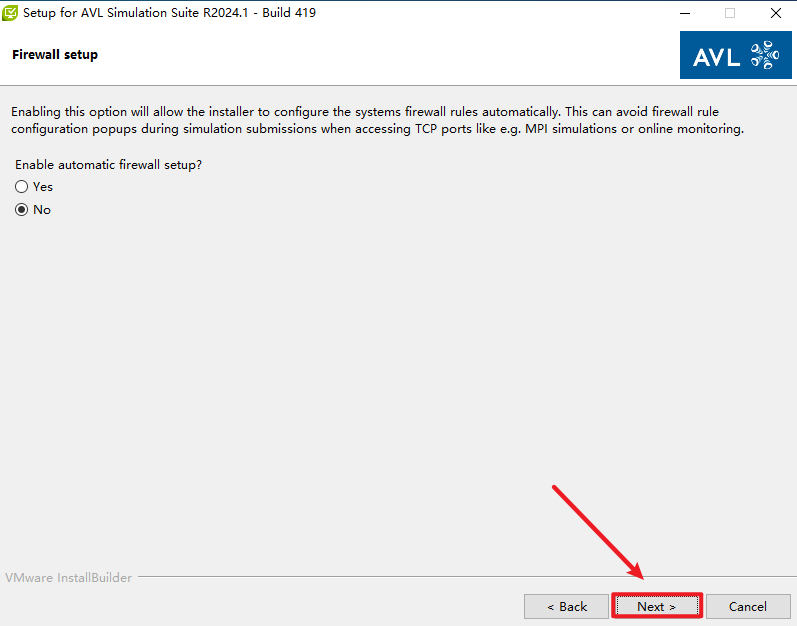Click the red arrow annotation's tail
Screen dimensions: 797x626
click(x=556, y=489)
